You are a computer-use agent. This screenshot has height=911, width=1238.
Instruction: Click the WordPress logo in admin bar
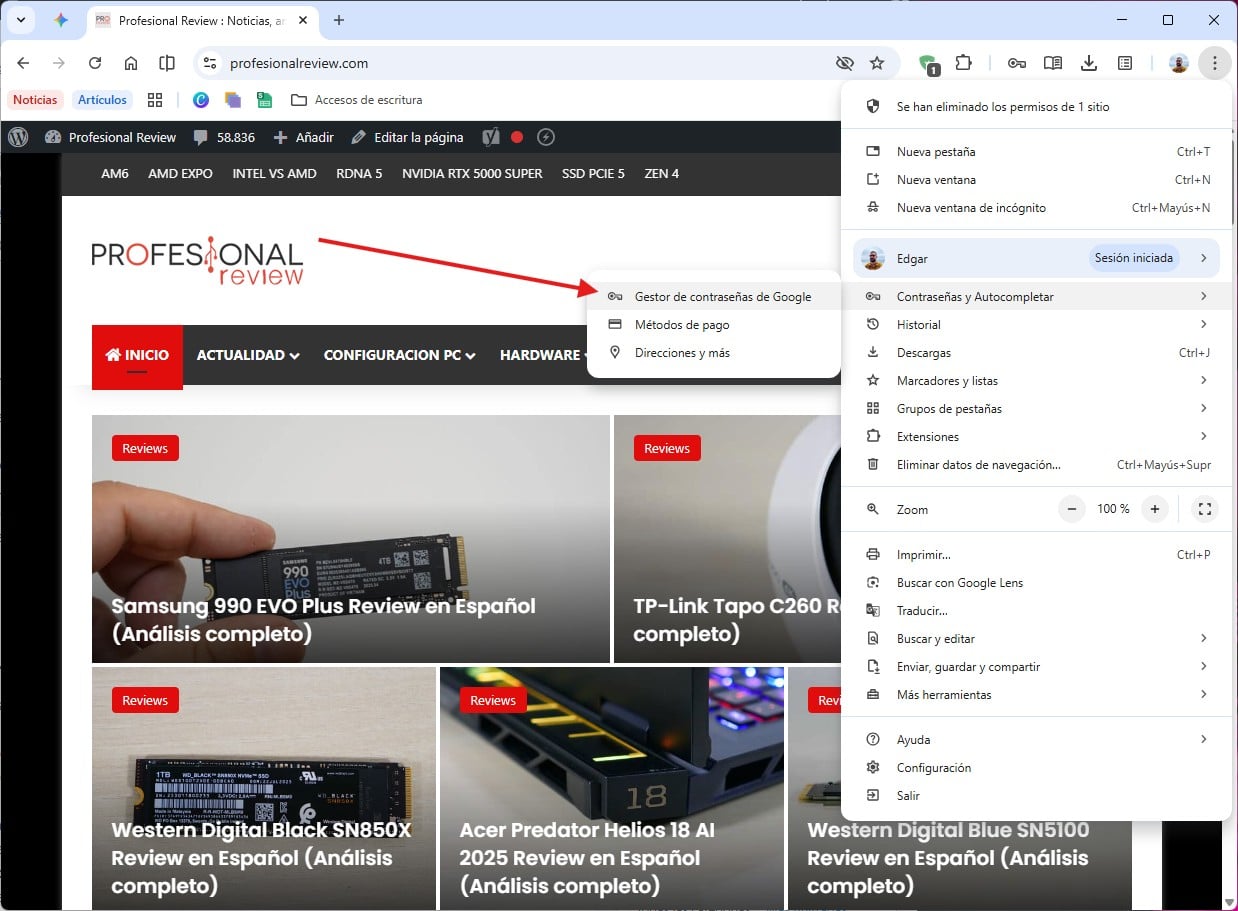pos(18,137)
